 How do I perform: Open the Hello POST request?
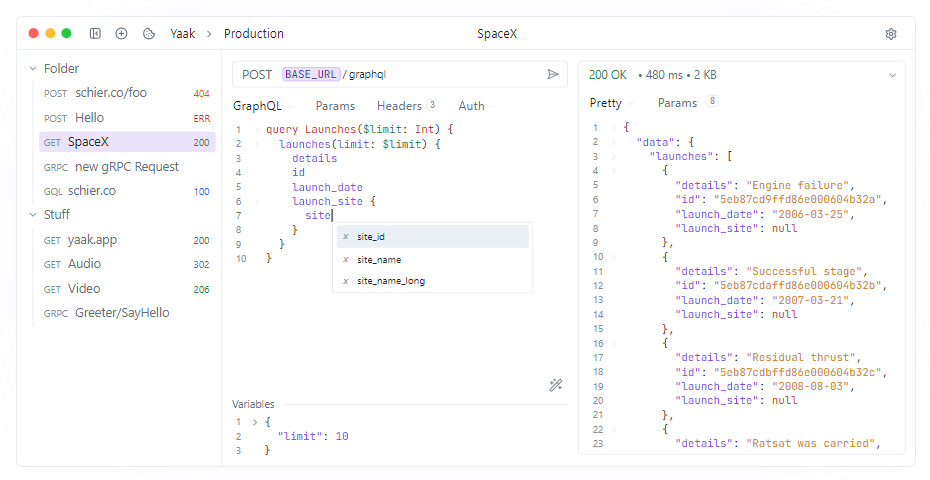tap(127, 118)
